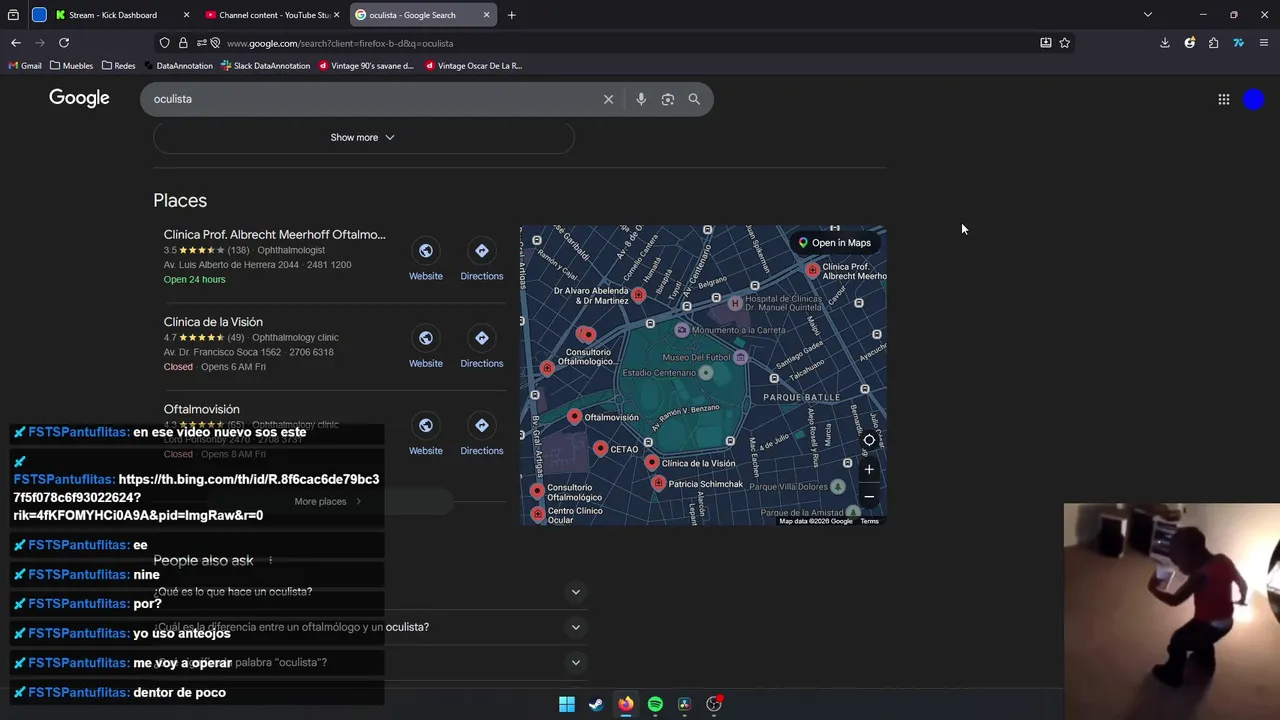Image resolution: width=1280 pixels, height=720 pixels.
Task: Open the Google apps grid
Action: click(1223, 99)
